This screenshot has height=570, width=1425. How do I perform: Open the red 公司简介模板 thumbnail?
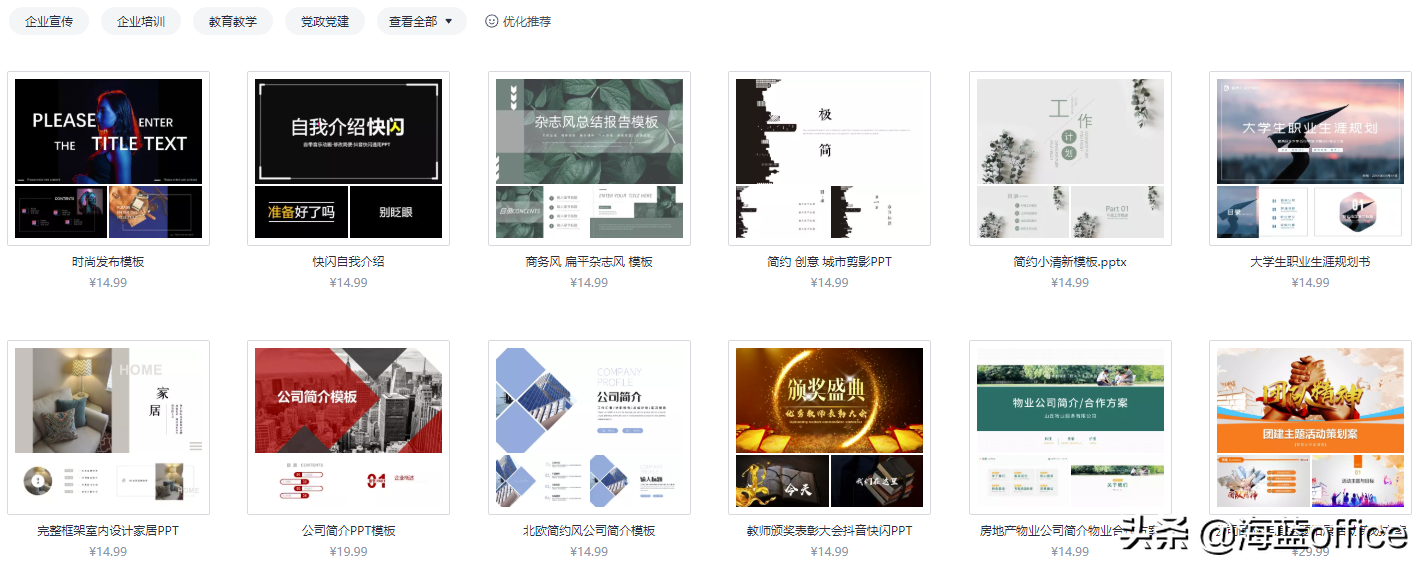[x=348, y=427]
